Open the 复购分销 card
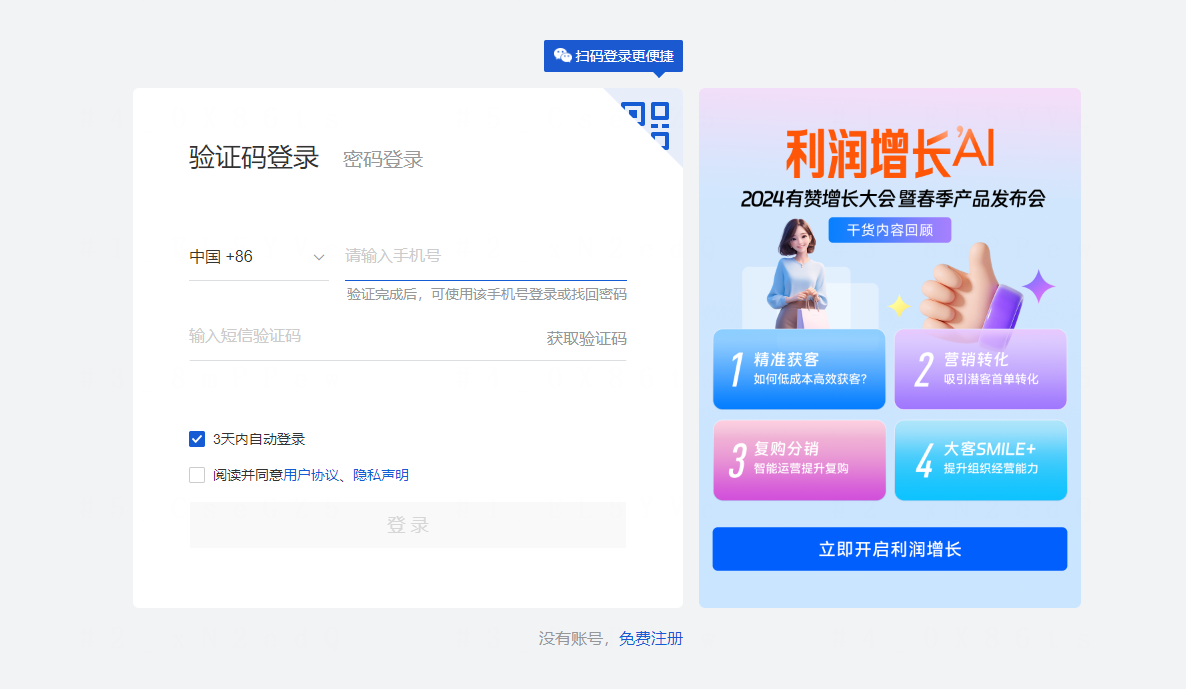 (x=799, y=460)
